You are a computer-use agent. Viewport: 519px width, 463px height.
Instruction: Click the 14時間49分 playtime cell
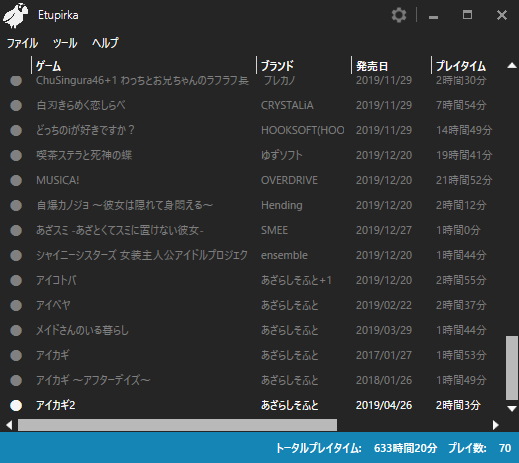pyautogui.click(x=464, y=130)
